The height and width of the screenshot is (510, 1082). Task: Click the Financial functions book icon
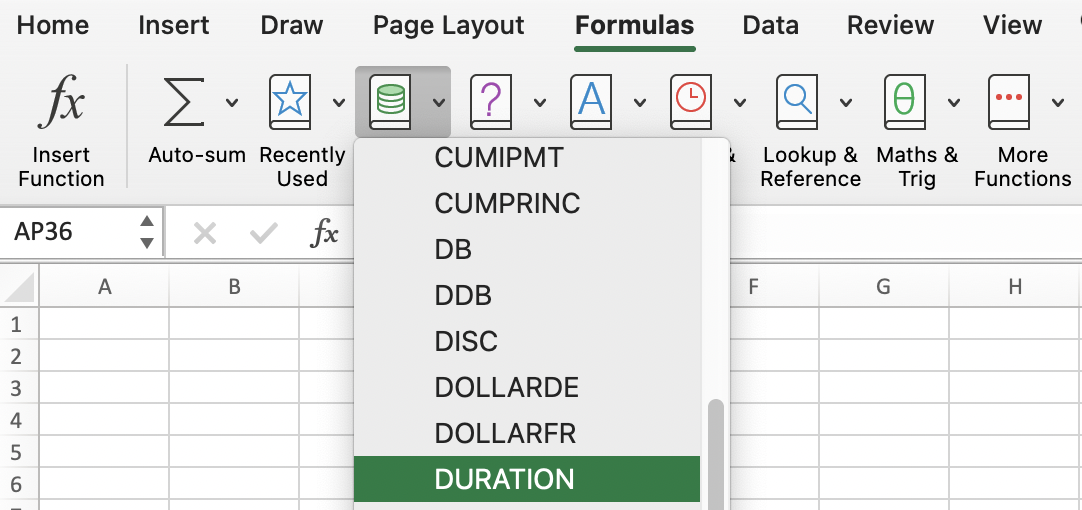(x=391, y=102)
